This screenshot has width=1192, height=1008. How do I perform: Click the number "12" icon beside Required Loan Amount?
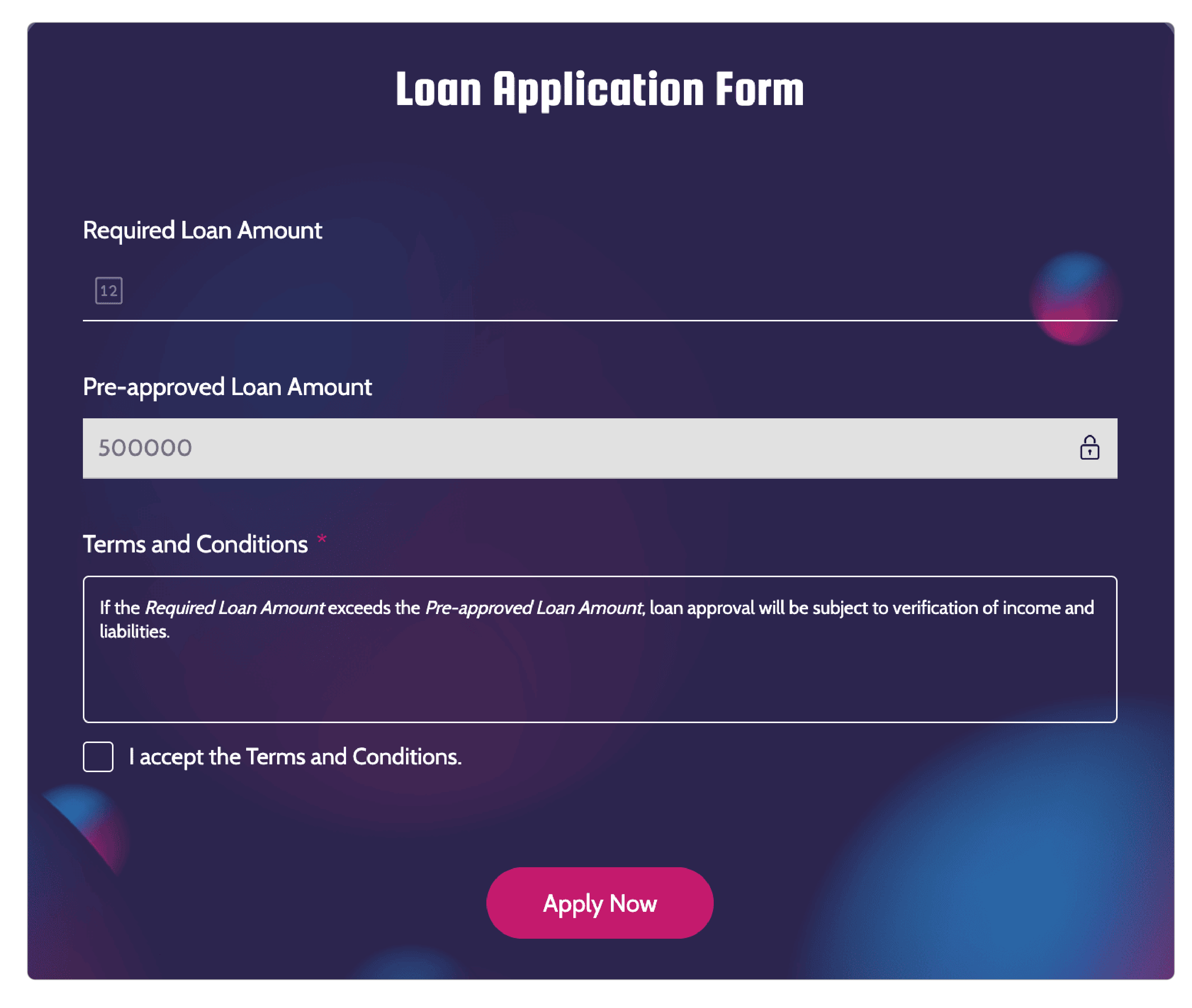(109, 291)
